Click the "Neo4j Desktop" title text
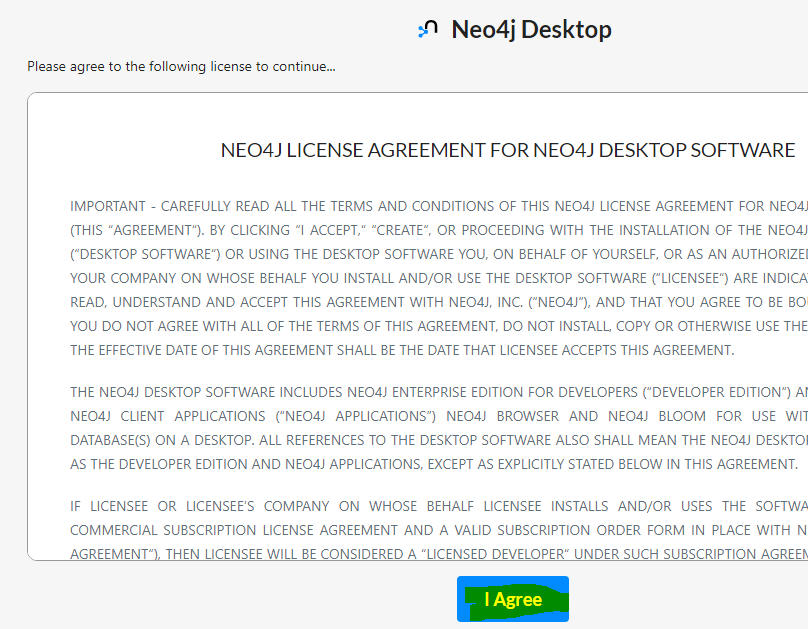The image size is (808, 629). [531, 29]
